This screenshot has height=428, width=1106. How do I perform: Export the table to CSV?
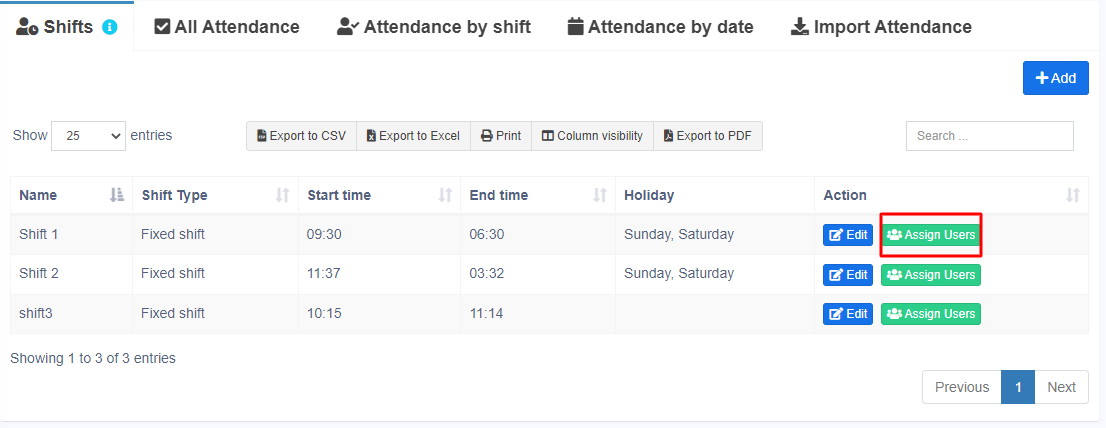pos(301,136)
